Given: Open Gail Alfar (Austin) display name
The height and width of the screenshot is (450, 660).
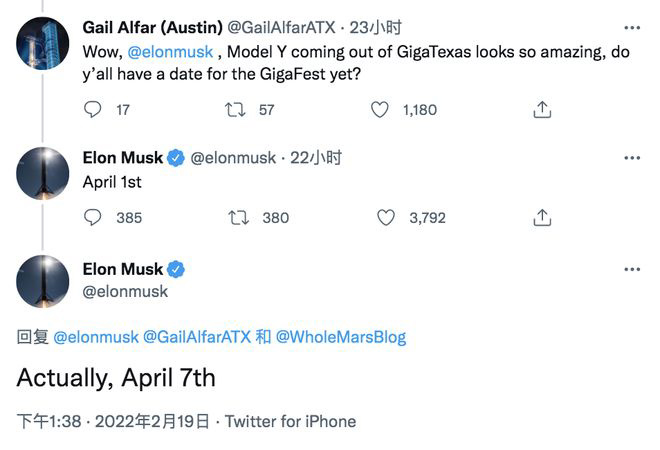Looking at the screenshot, I should (152, 28).
